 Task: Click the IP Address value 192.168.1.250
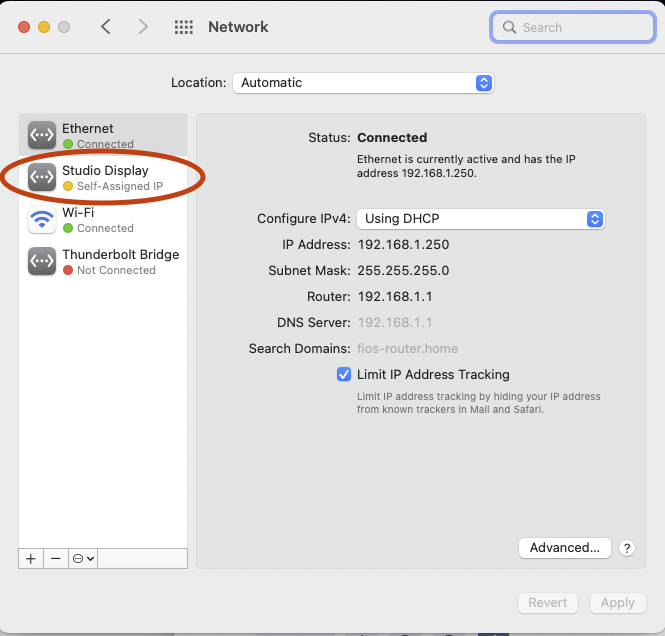coord(403,245)
